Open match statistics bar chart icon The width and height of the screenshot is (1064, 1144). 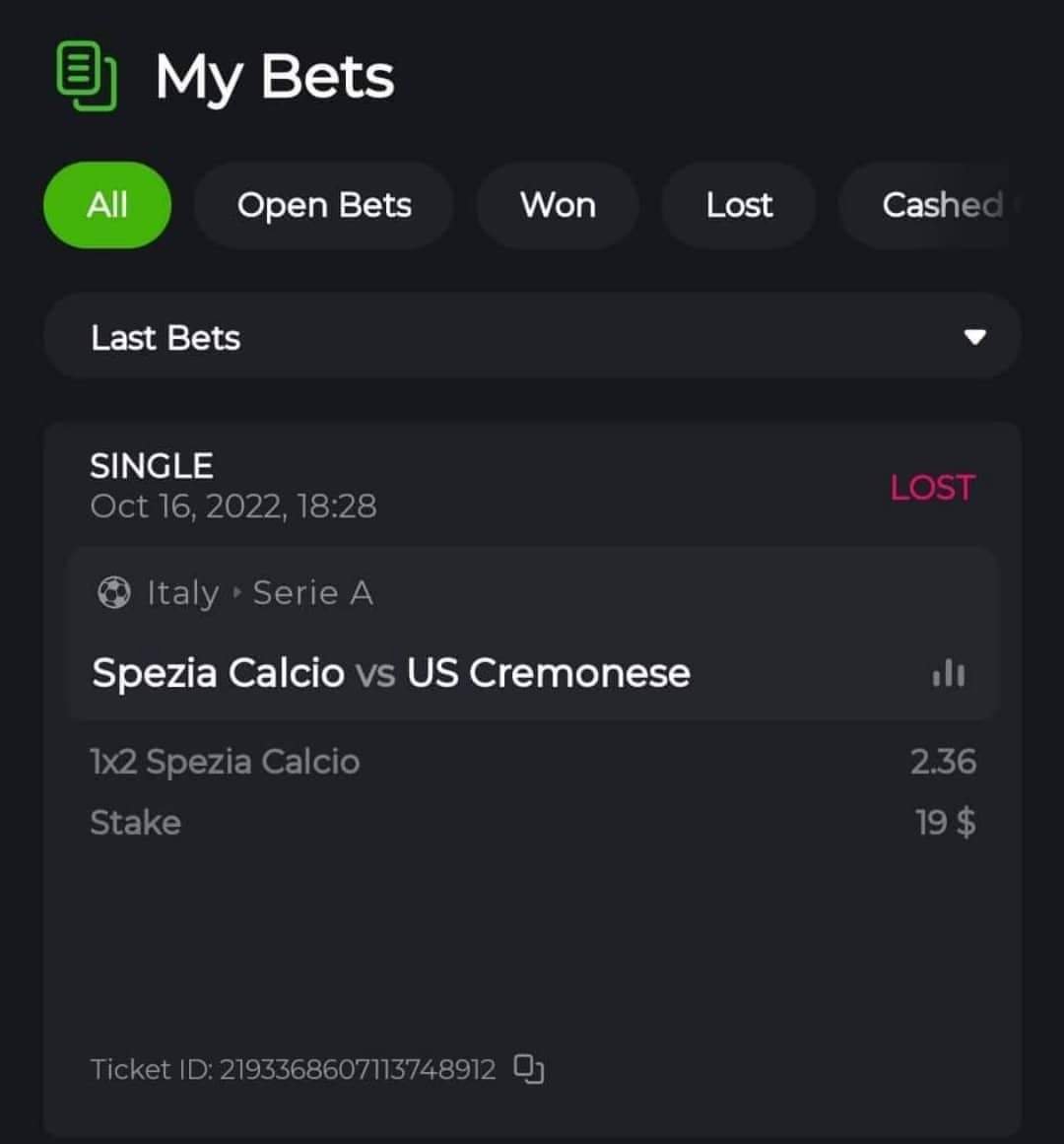948,674
